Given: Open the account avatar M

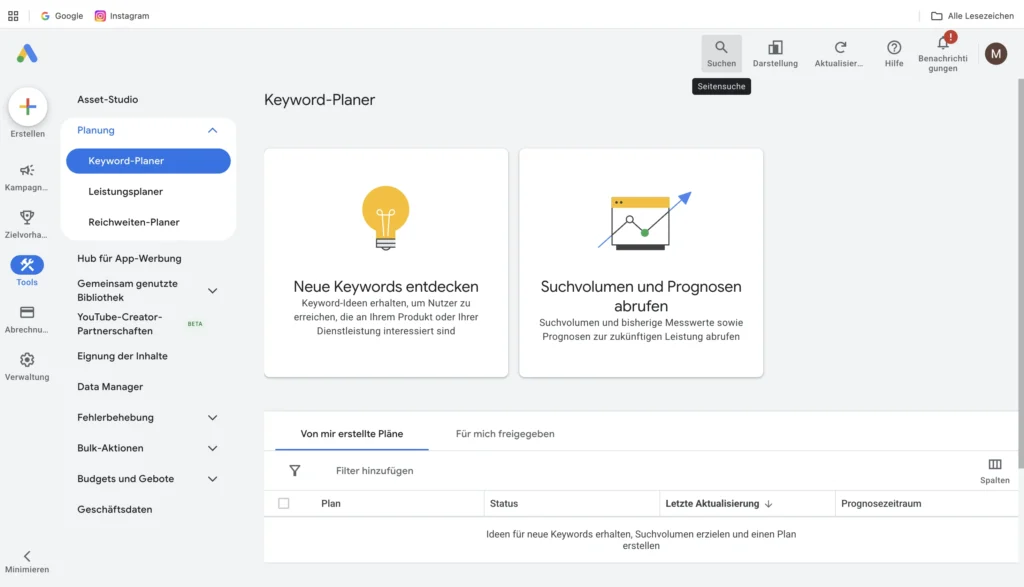Looking at the screenshot, I should (x=995, y=54).
